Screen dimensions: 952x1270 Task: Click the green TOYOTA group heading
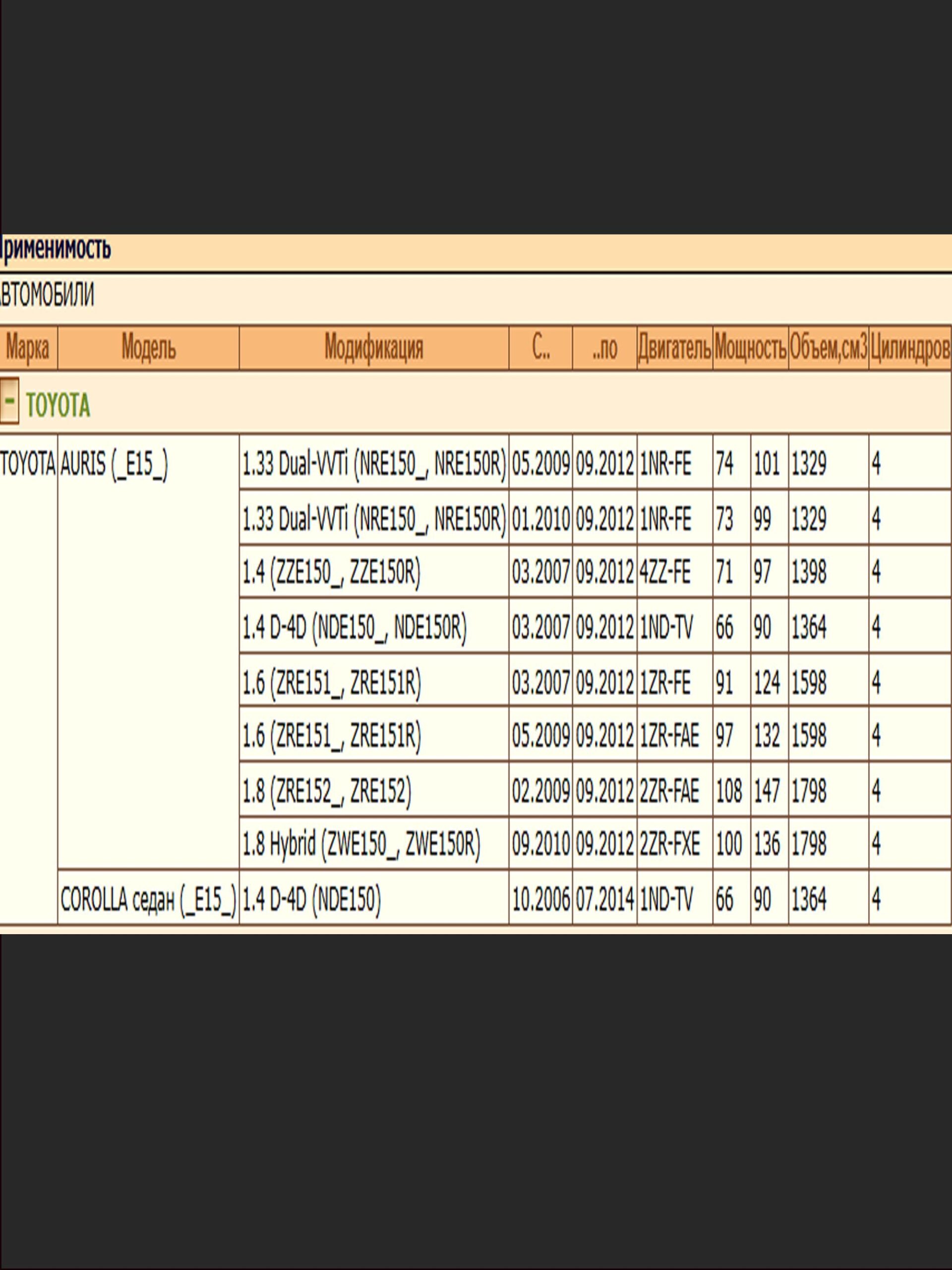coord(58,406)
